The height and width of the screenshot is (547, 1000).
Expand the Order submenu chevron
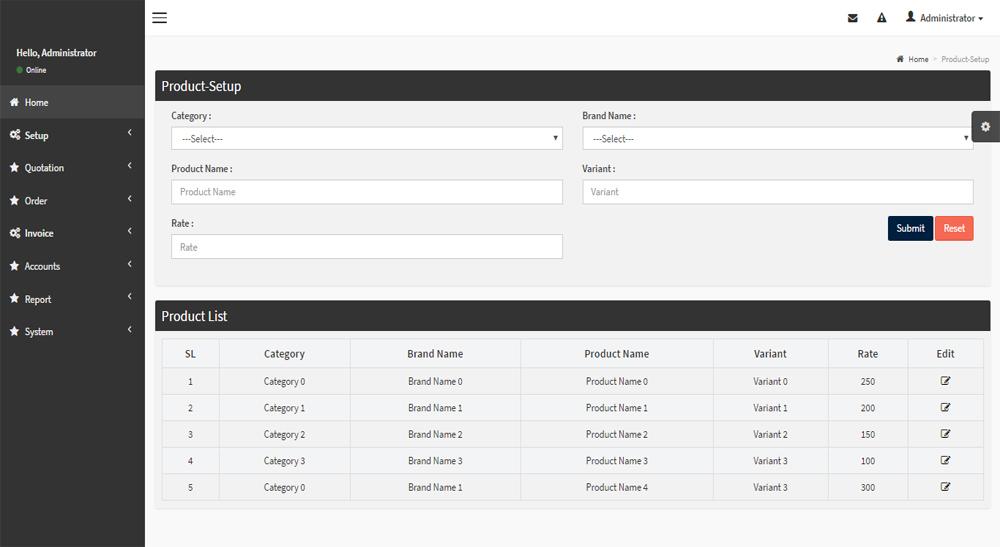pyautogui.click(x=129, y=198)
